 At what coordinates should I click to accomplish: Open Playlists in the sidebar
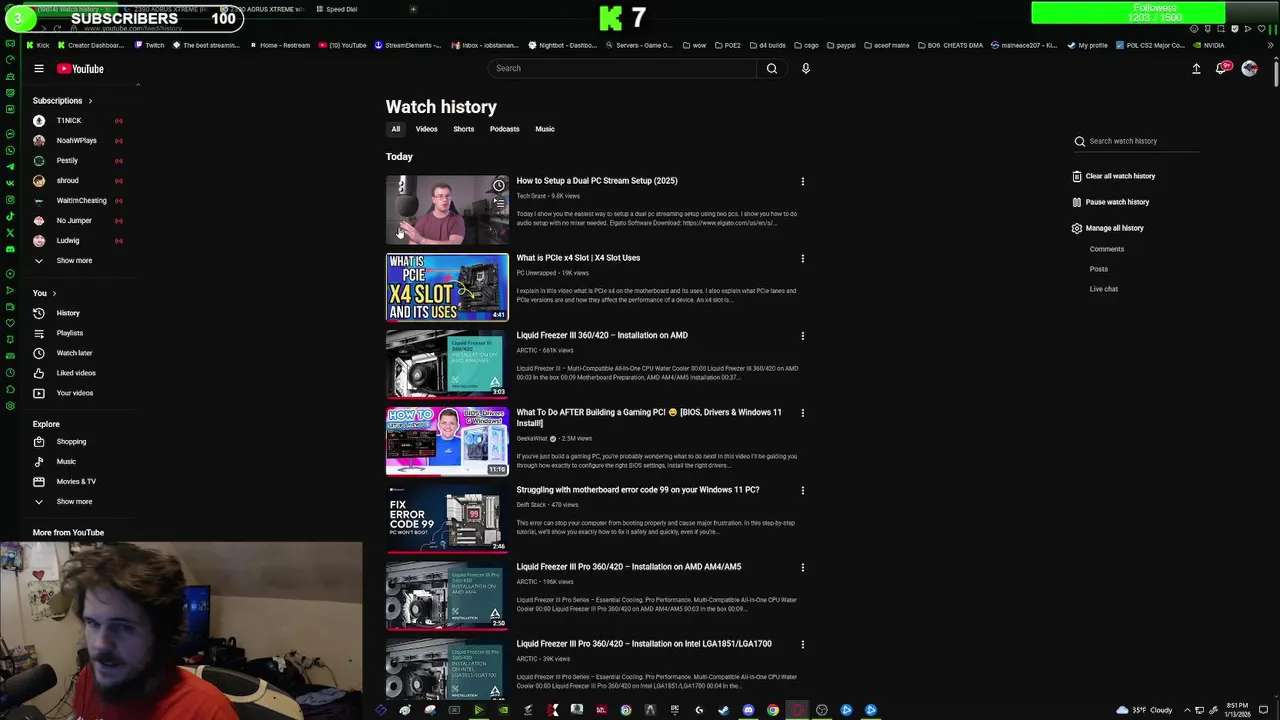point(70,333)
